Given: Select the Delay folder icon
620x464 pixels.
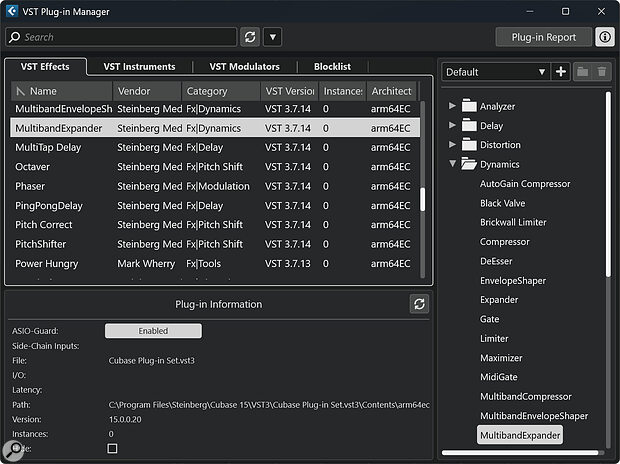Looking at the screenshot, I should 469,125.
